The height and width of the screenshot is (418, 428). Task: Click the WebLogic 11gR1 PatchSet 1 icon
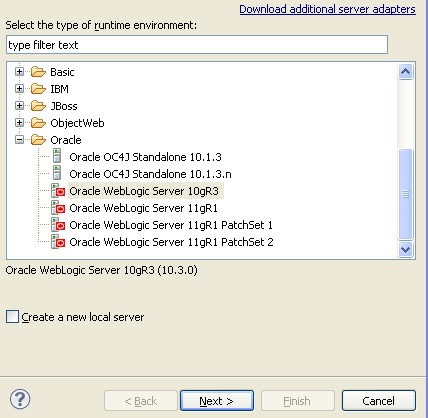(x=58, y=225)
